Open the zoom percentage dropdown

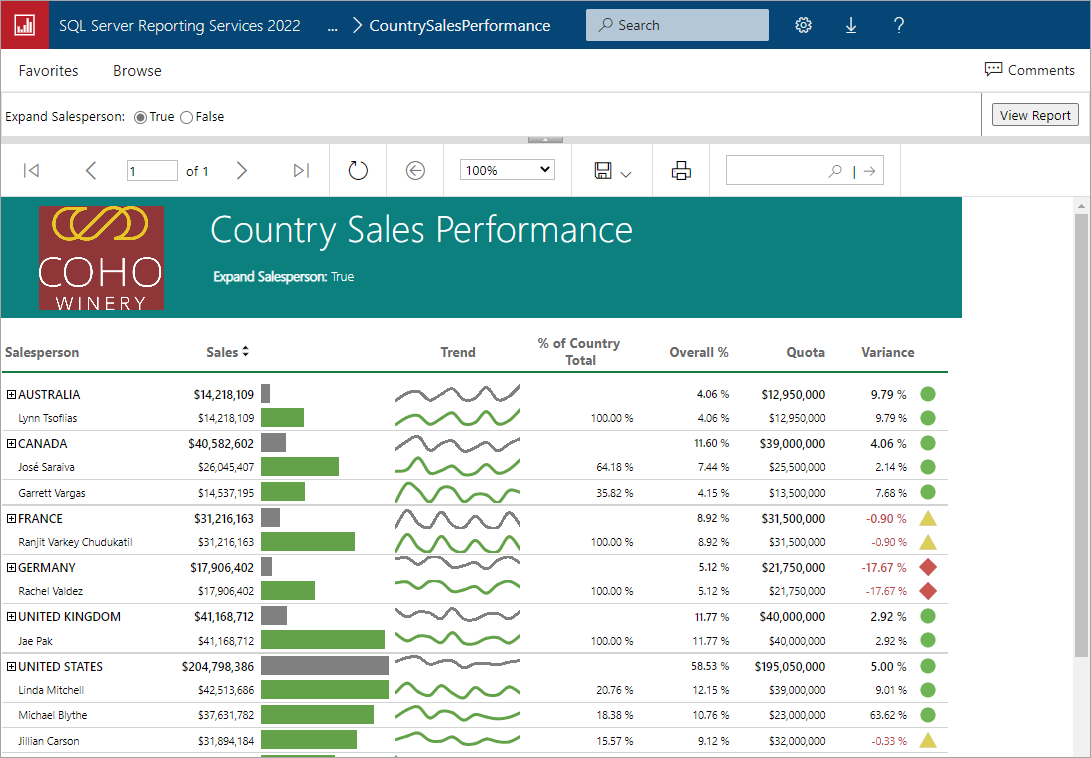click(x=506, y=169)
